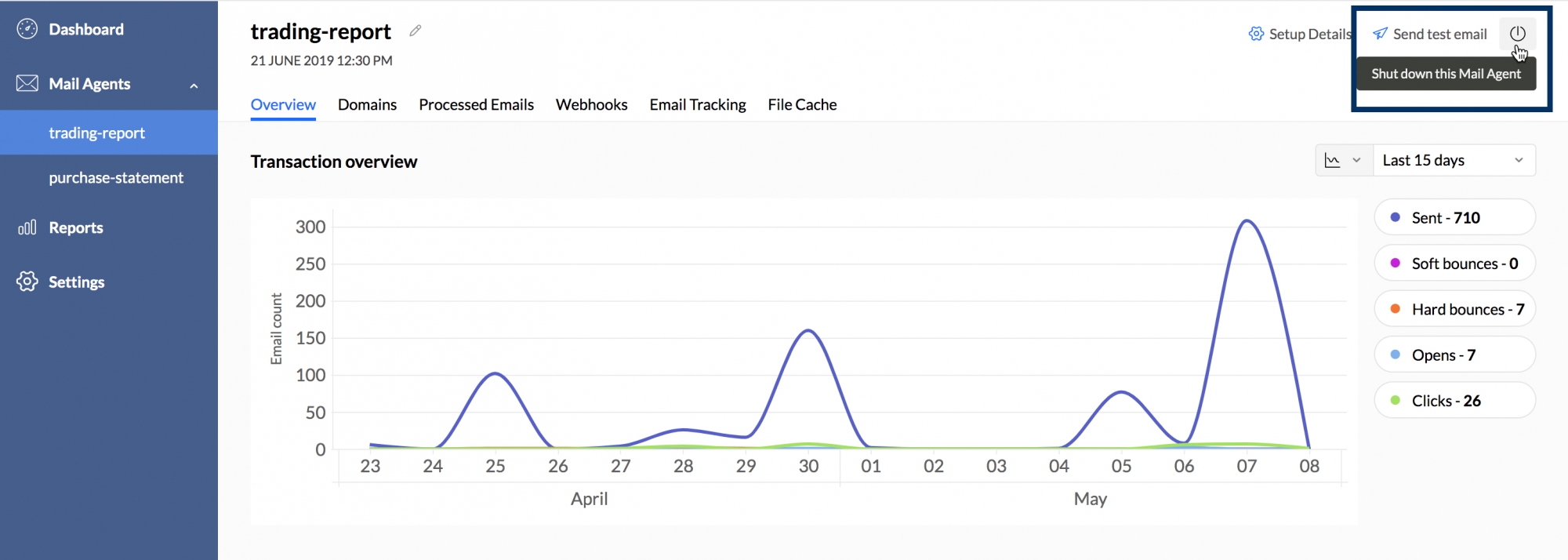Open the Domains tab
1568x560 pixels.
point(367,104)
